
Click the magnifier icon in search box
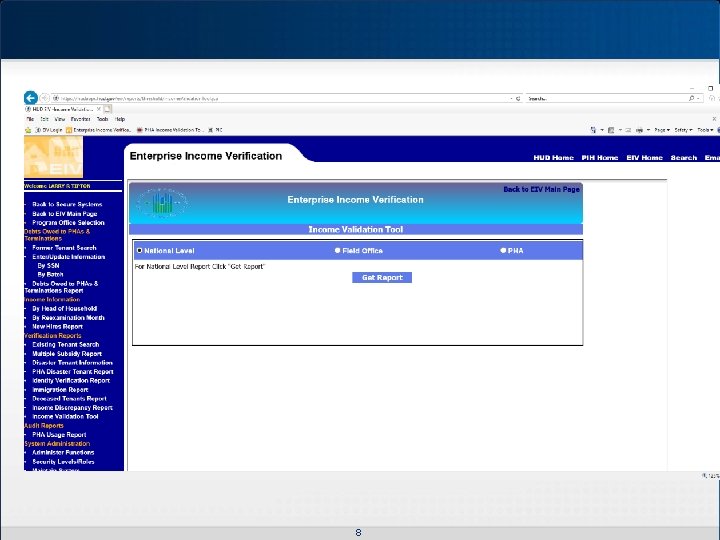692,98
